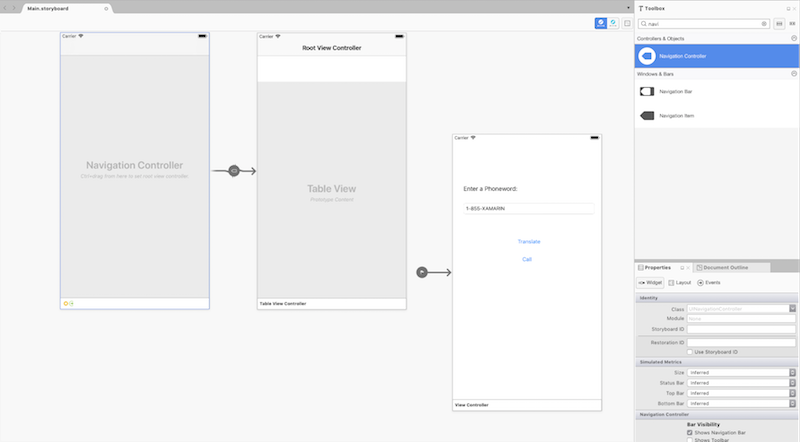The width and height of the screenshot is (800, 442).
Task: Toggle the Shows Toolbar checkbox
Action: (x=690, y=439)
